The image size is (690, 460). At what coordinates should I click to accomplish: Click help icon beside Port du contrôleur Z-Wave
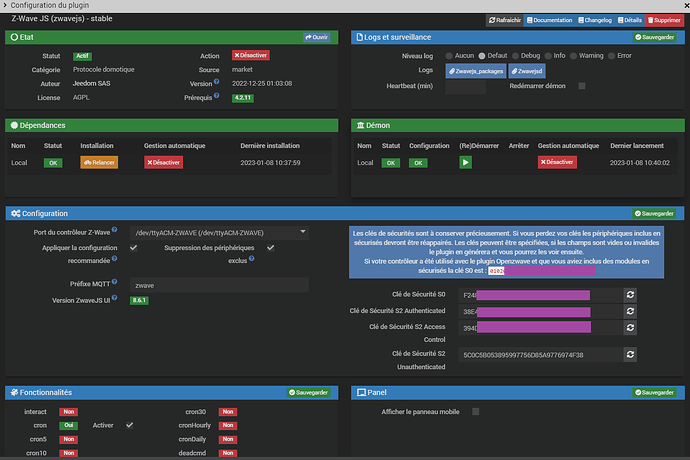[x=116, y=231]
